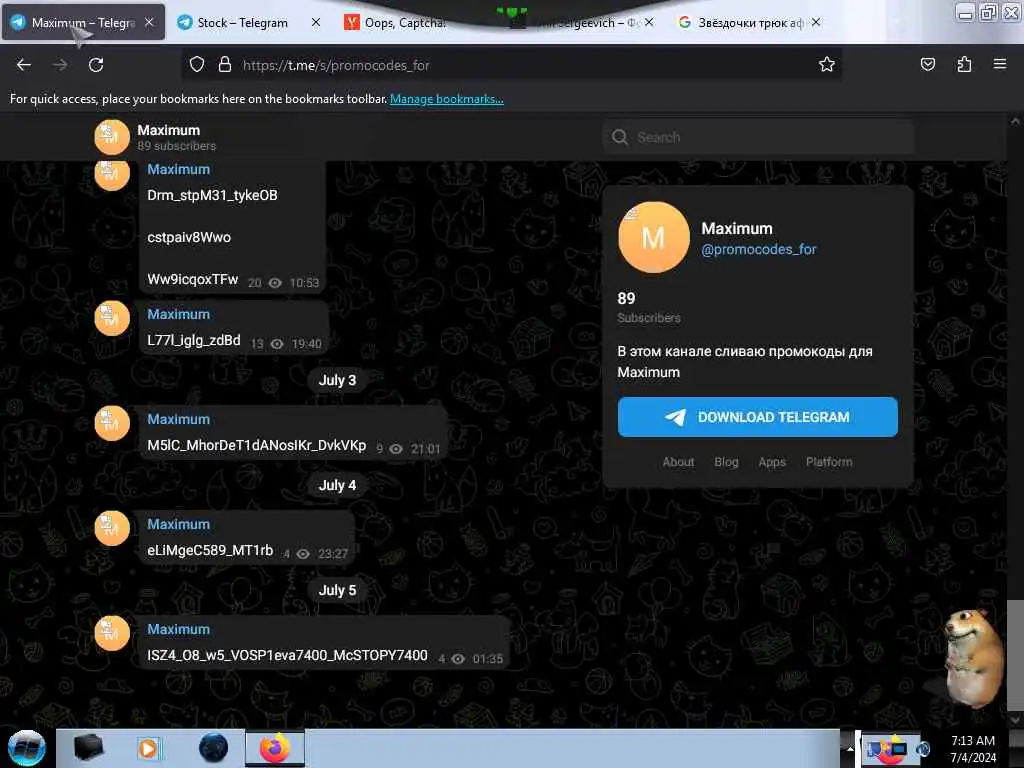Click the search magnifier icon
Image resolution: width=1024 pixels, height=768 pixels.
pos(620,137)
